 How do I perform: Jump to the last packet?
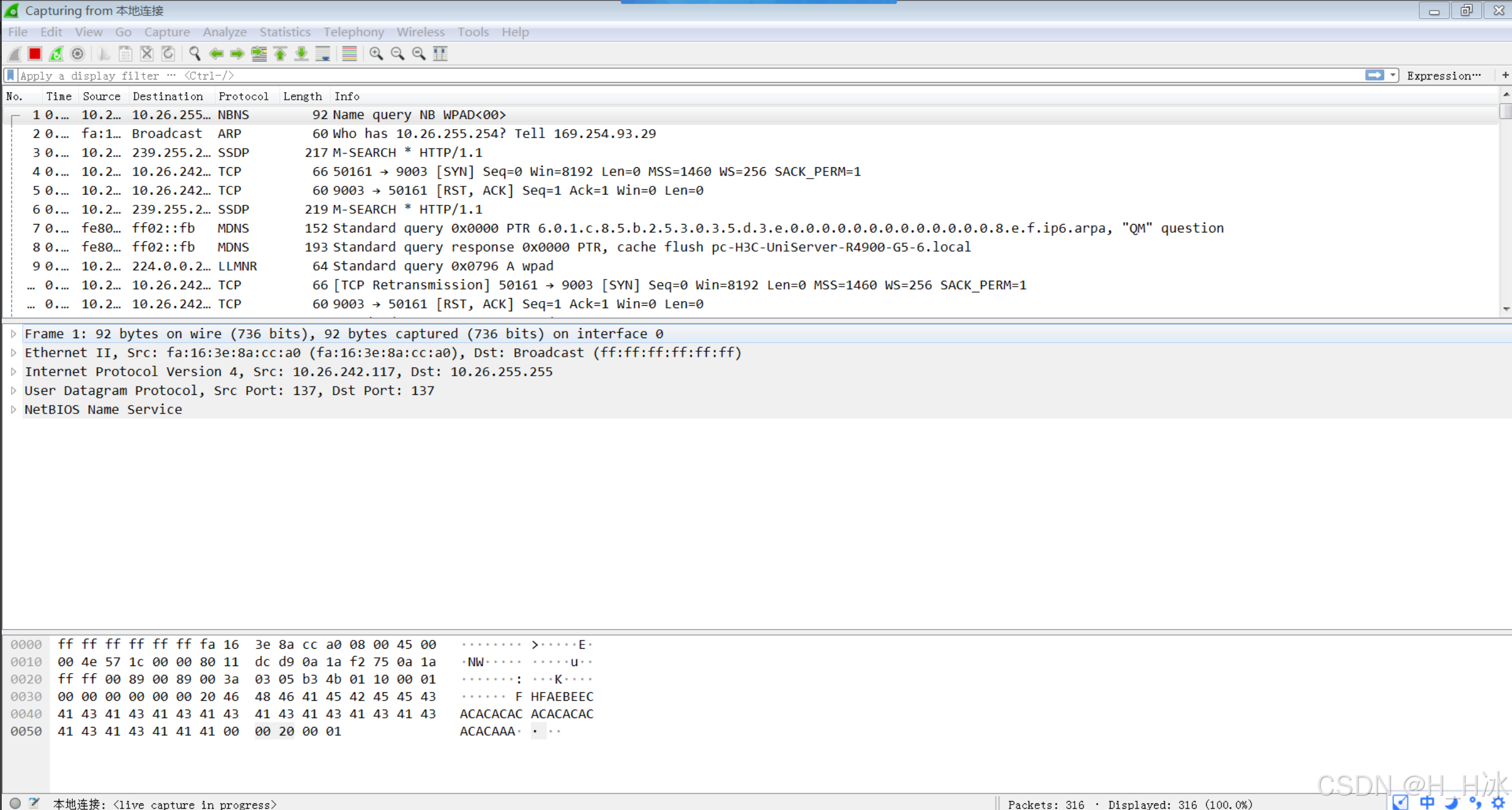point(302,54)
